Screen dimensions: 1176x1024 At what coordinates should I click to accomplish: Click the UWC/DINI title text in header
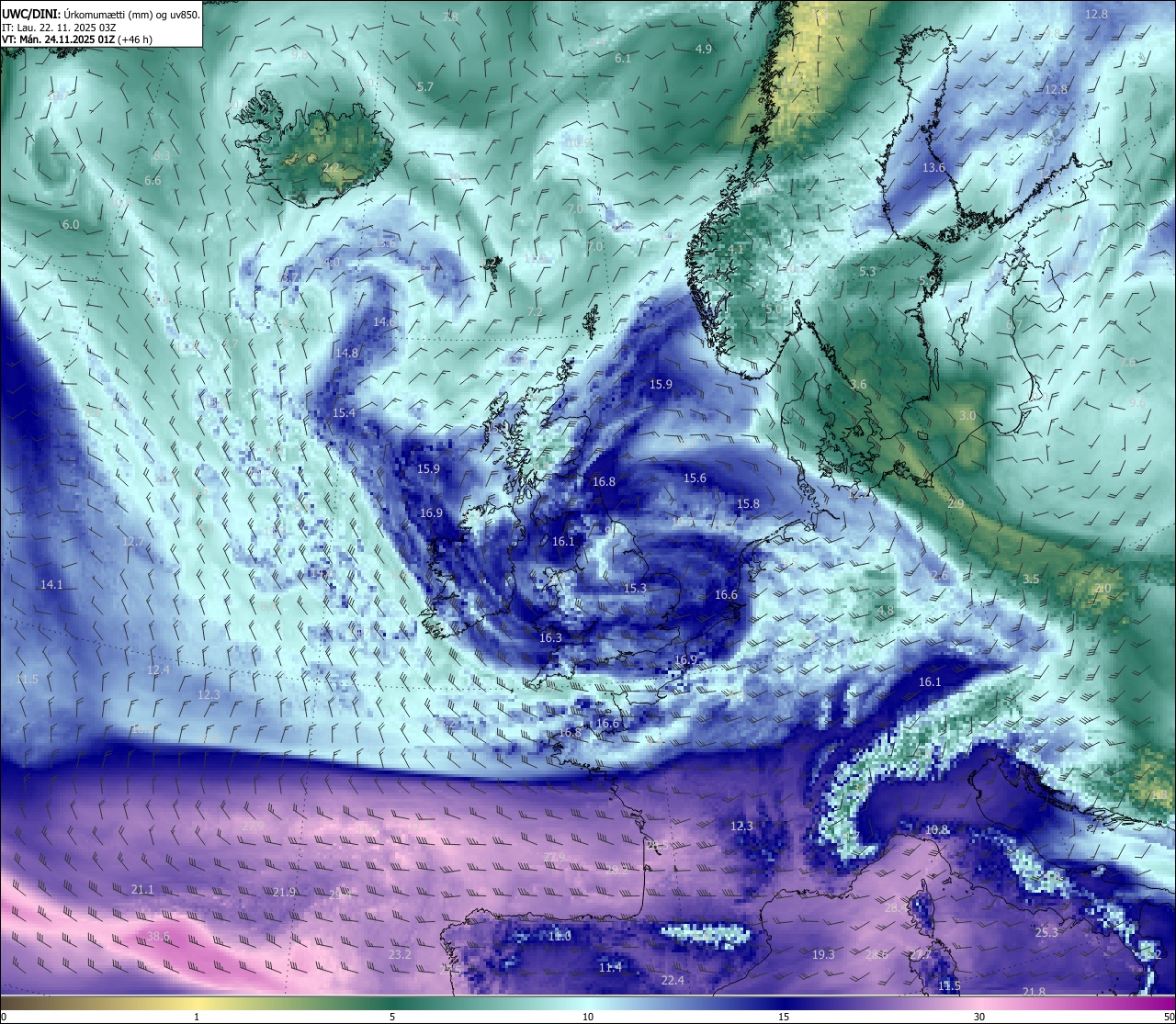(x=31, y=14)
